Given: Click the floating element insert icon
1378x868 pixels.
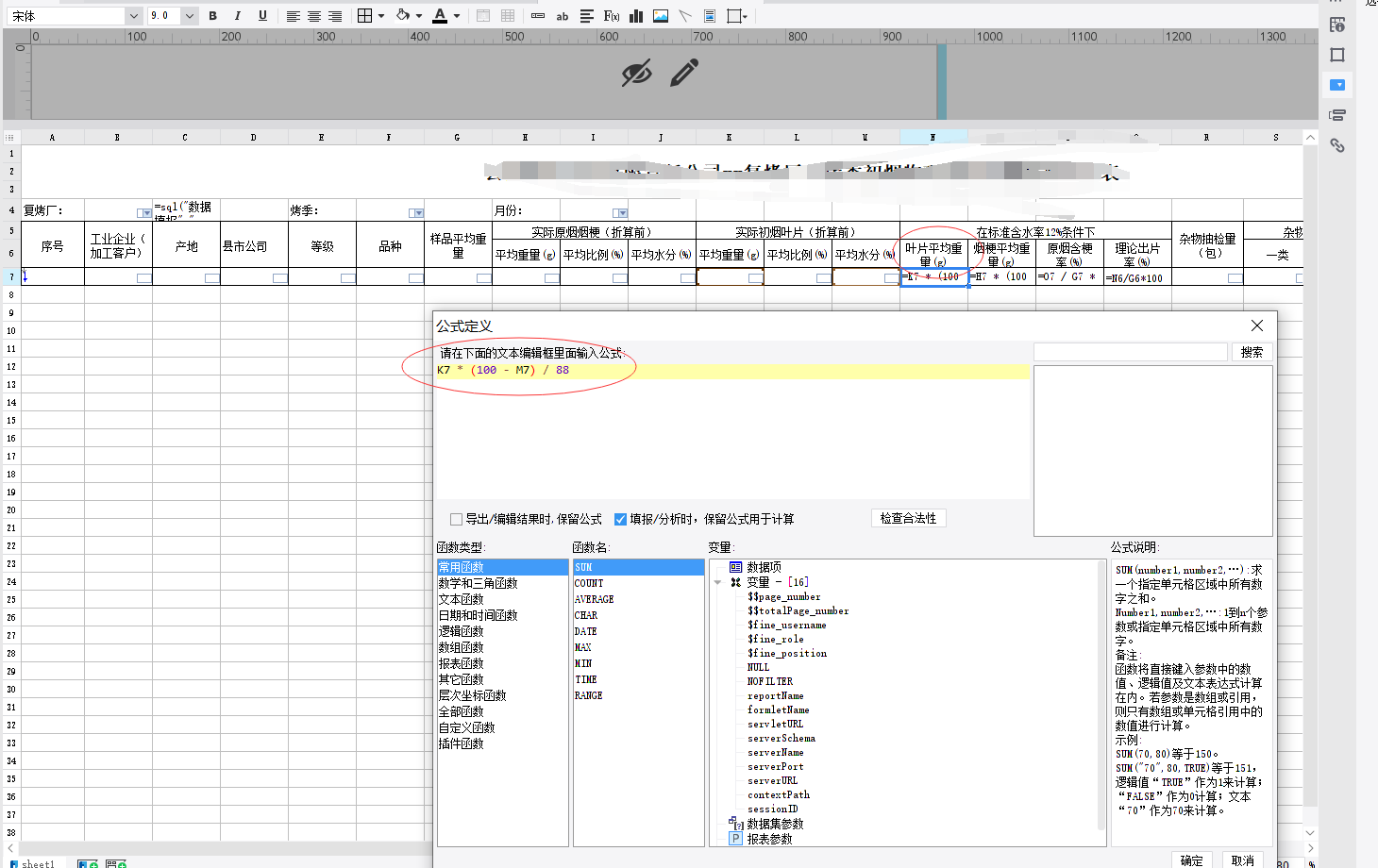Looking at the screenshot, I should (735, 16).
